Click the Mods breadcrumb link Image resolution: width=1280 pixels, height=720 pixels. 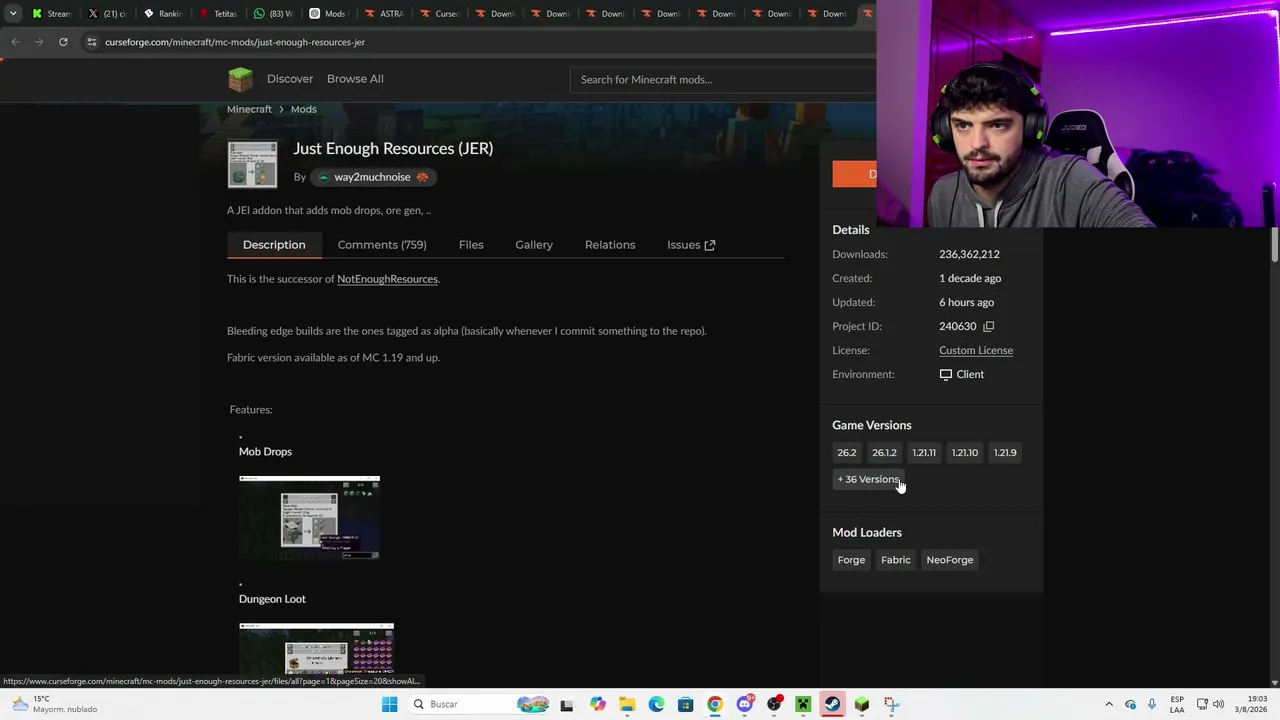304,109
